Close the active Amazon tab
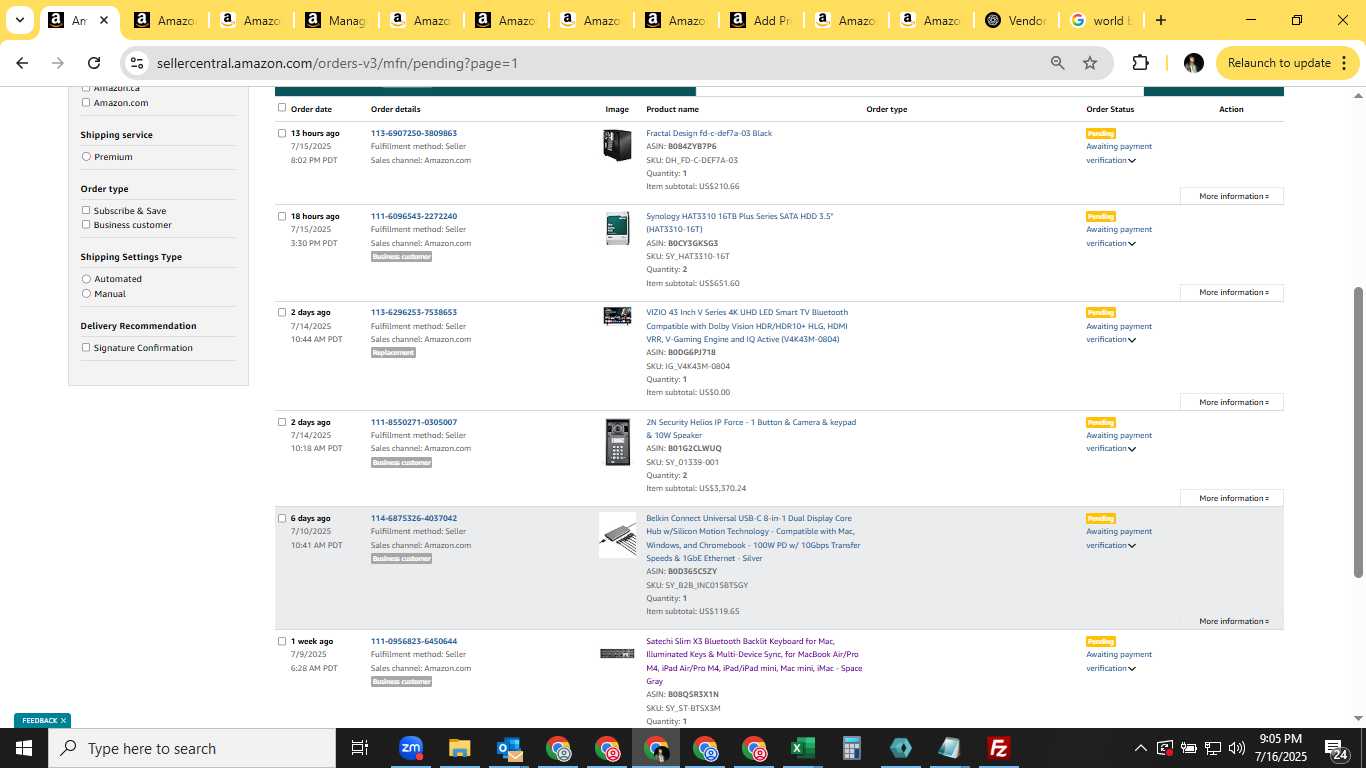This screenshot has width=1366, height=768. [104, 20]
